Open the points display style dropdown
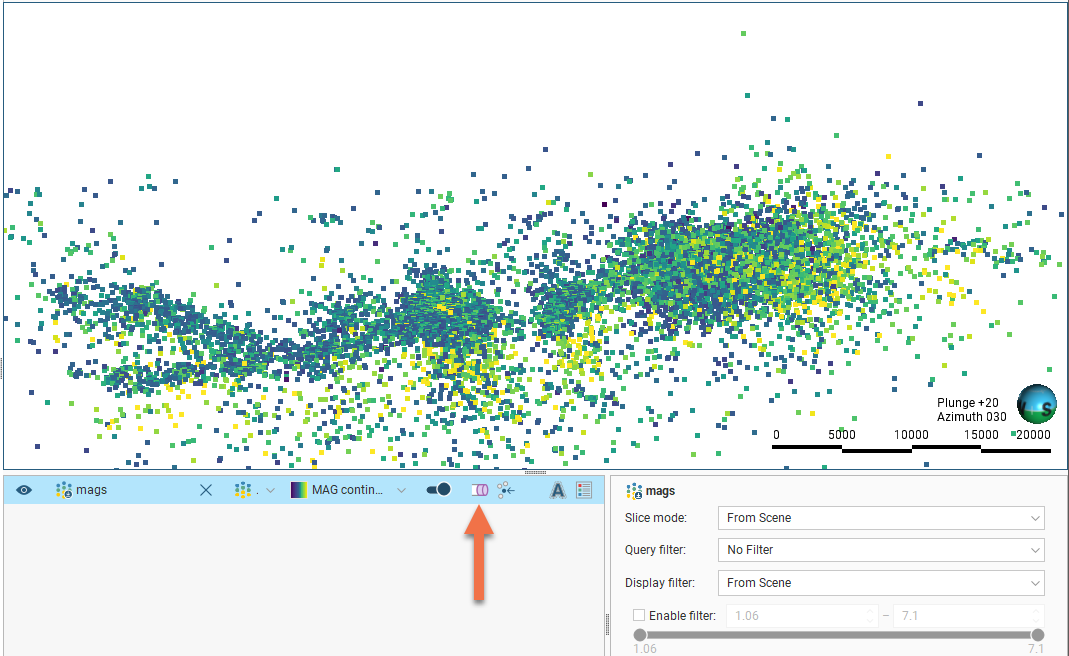Image resolution: width=1069 pixels, height=656 pixels. [255, 490]
